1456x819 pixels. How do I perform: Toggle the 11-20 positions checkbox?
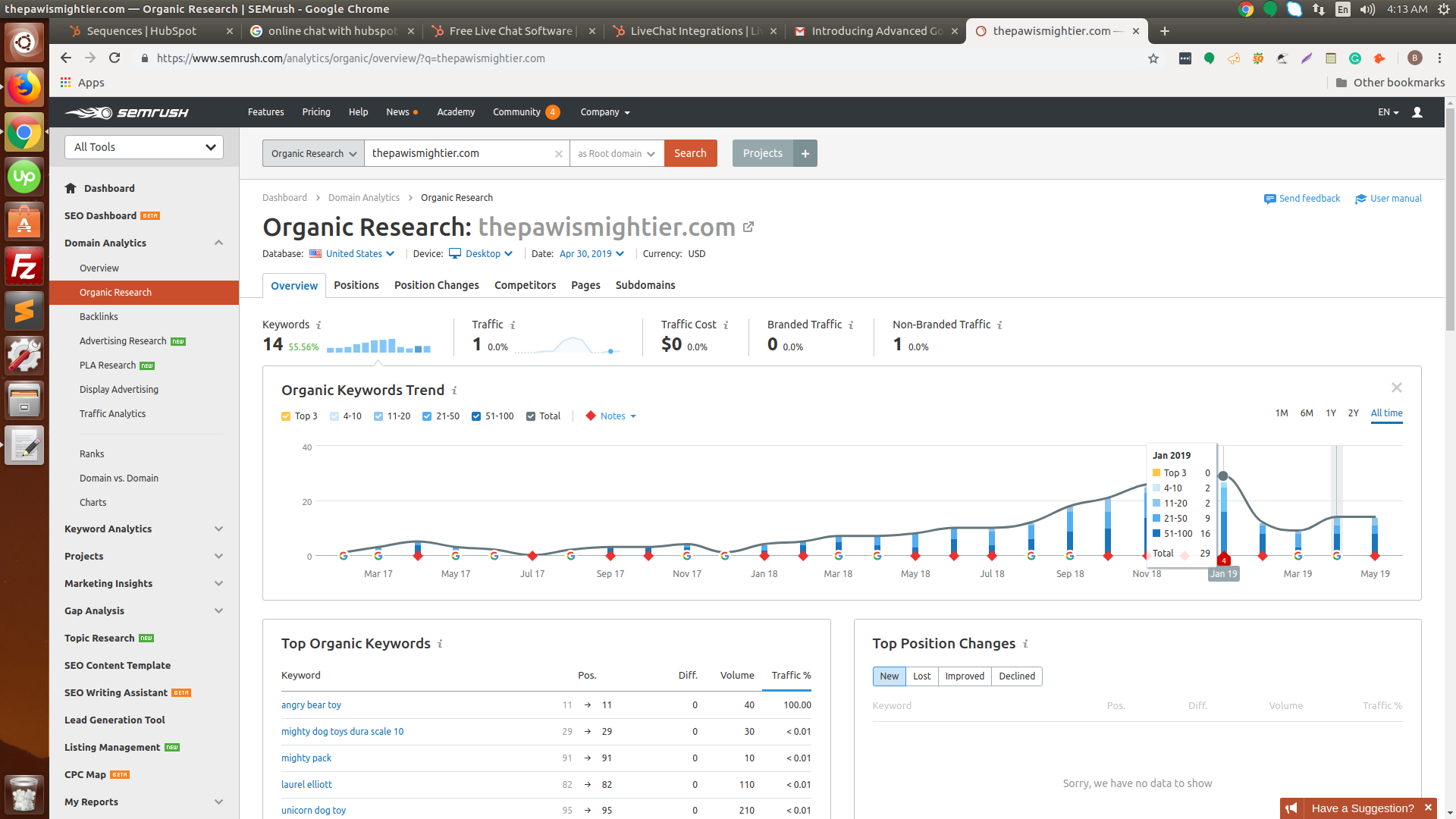[378, 416]
